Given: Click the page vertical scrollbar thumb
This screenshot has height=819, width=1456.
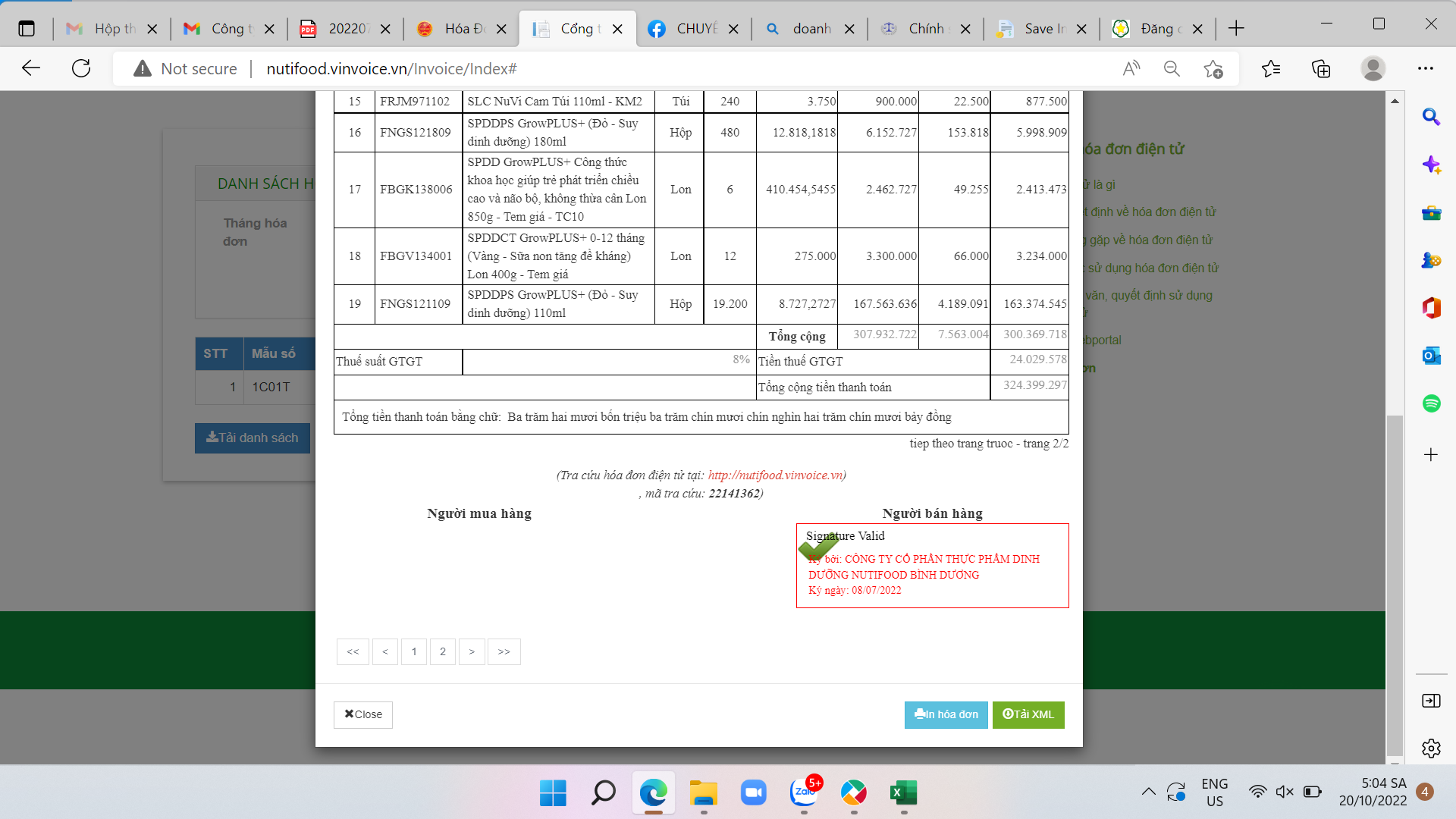Looking at the screenshot, I should pyautogui.click(x=1394, y=584).
